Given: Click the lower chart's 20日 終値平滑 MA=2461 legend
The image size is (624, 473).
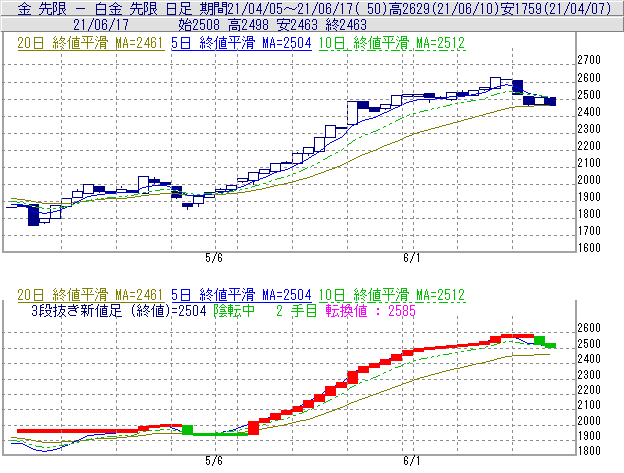Looking at the screenshot, I should (x=90, y=295).
